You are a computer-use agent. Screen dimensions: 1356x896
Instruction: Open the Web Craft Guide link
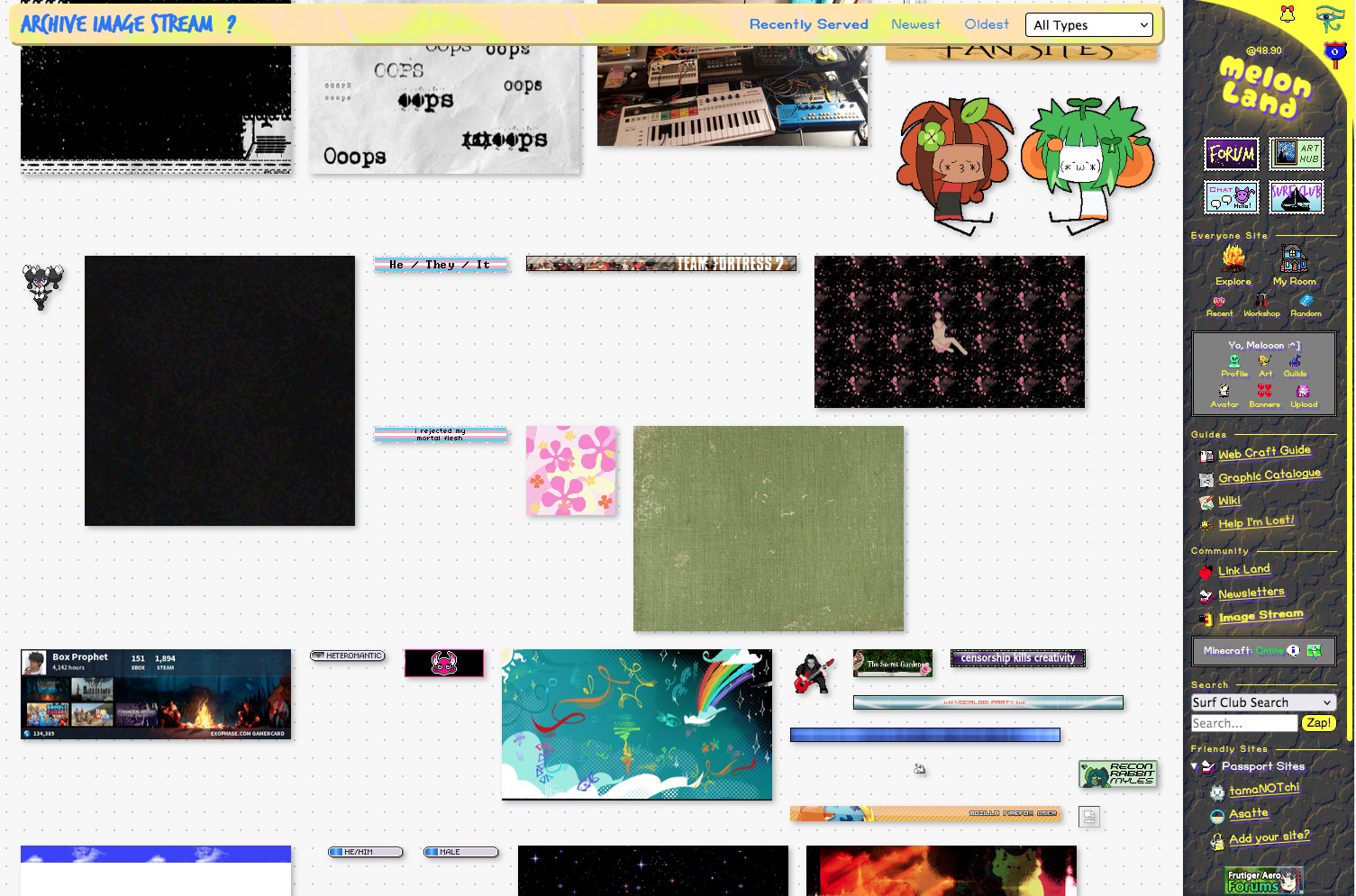click(1264, 452)
